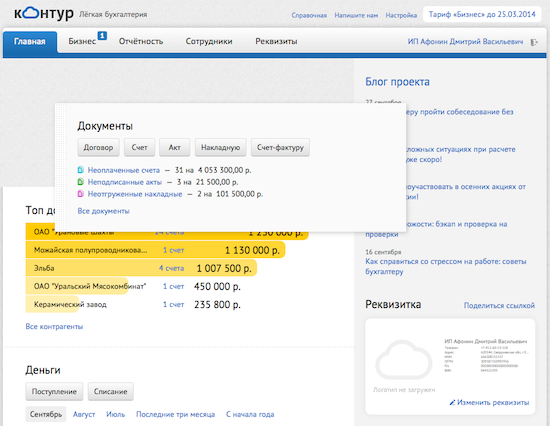Click the Поступление button

(x=54, y=392)
